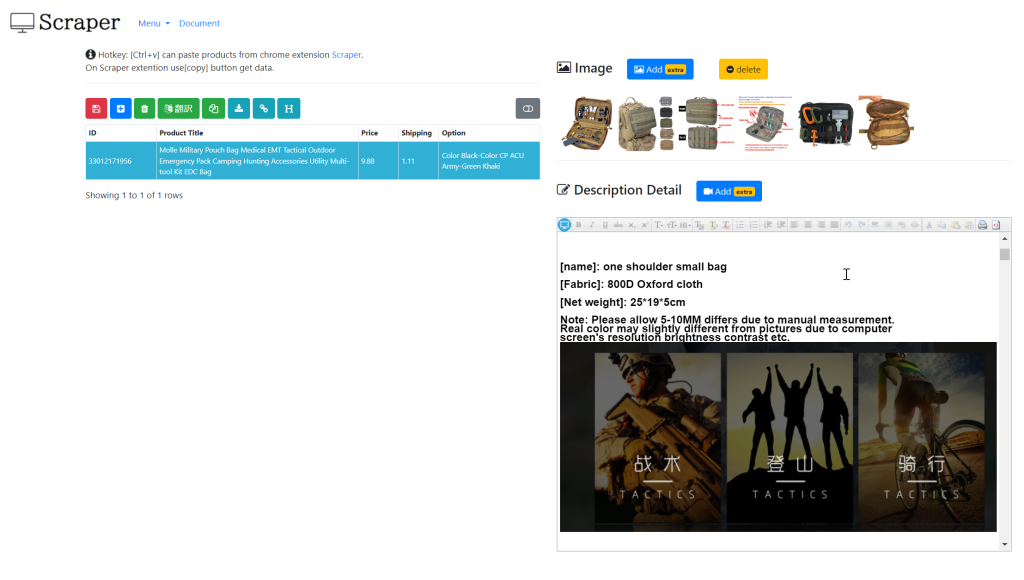Viewport: 1024px width, 580px height.
Task: Toggle the gray switch button above table
Action: pyautogui.click(x=527, y=108)
